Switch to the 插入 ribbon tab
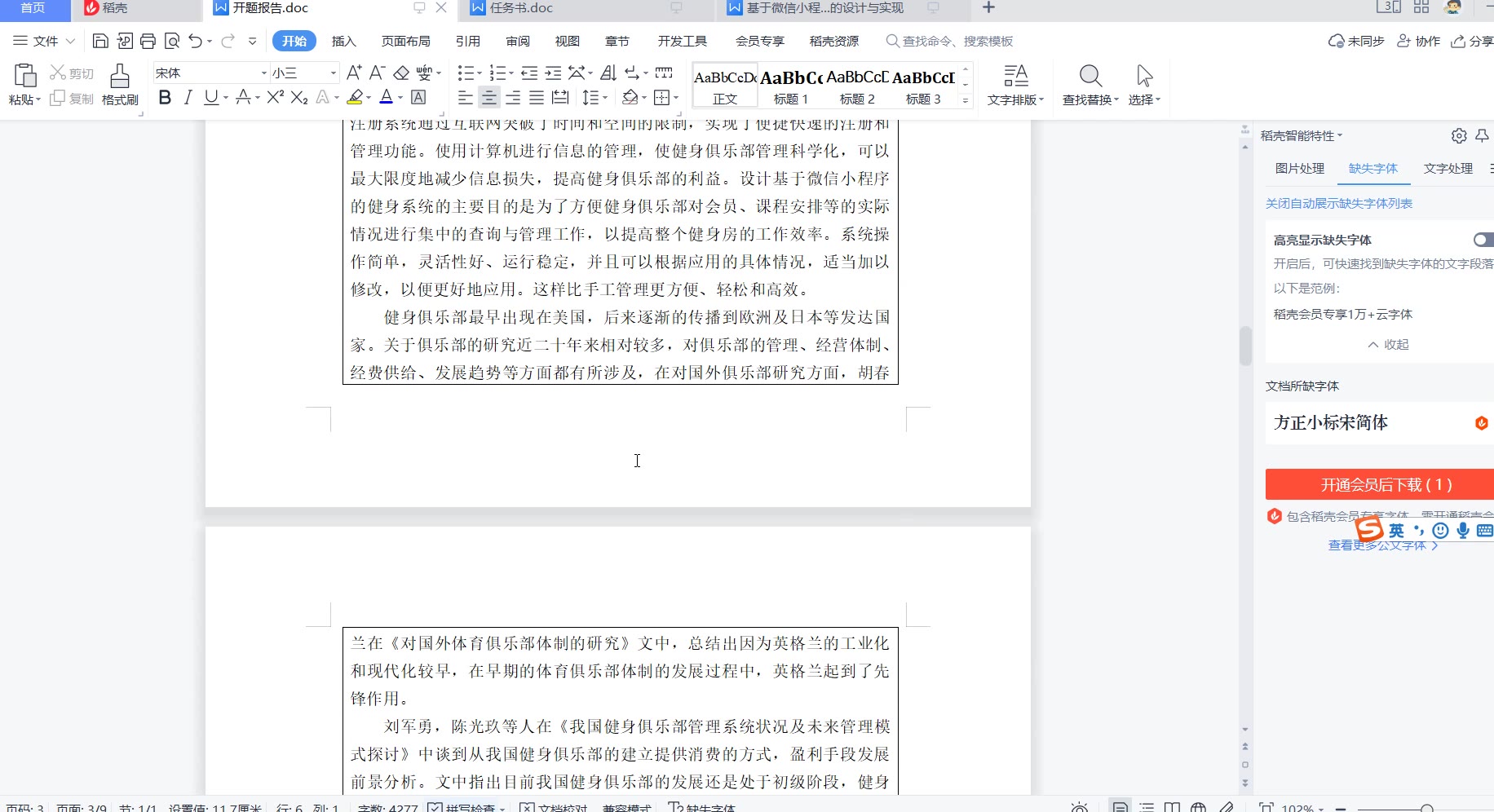The width and height of the screenshot is (1494, 812). tap(343, 41)
